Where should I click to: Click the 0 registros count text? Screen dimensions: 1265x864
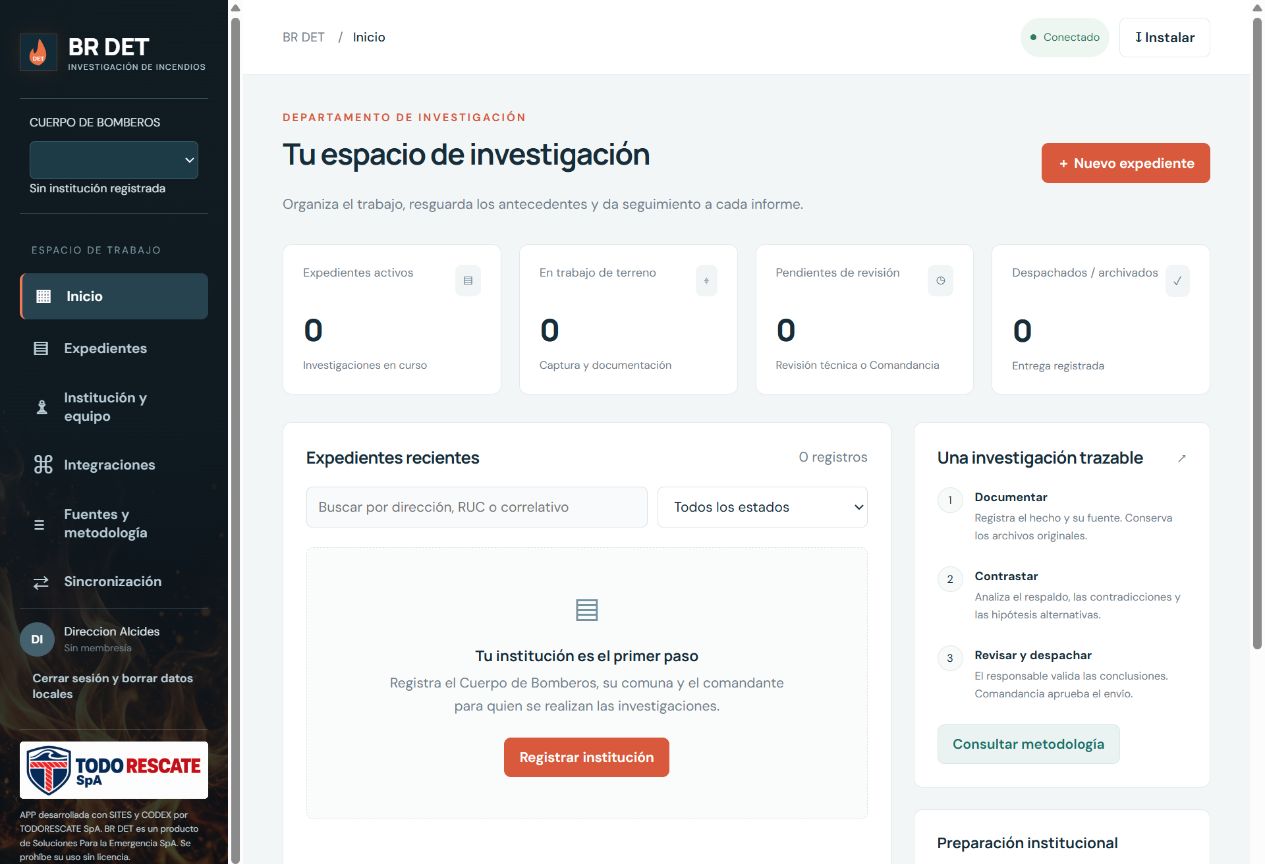click(x=833, y=457)
